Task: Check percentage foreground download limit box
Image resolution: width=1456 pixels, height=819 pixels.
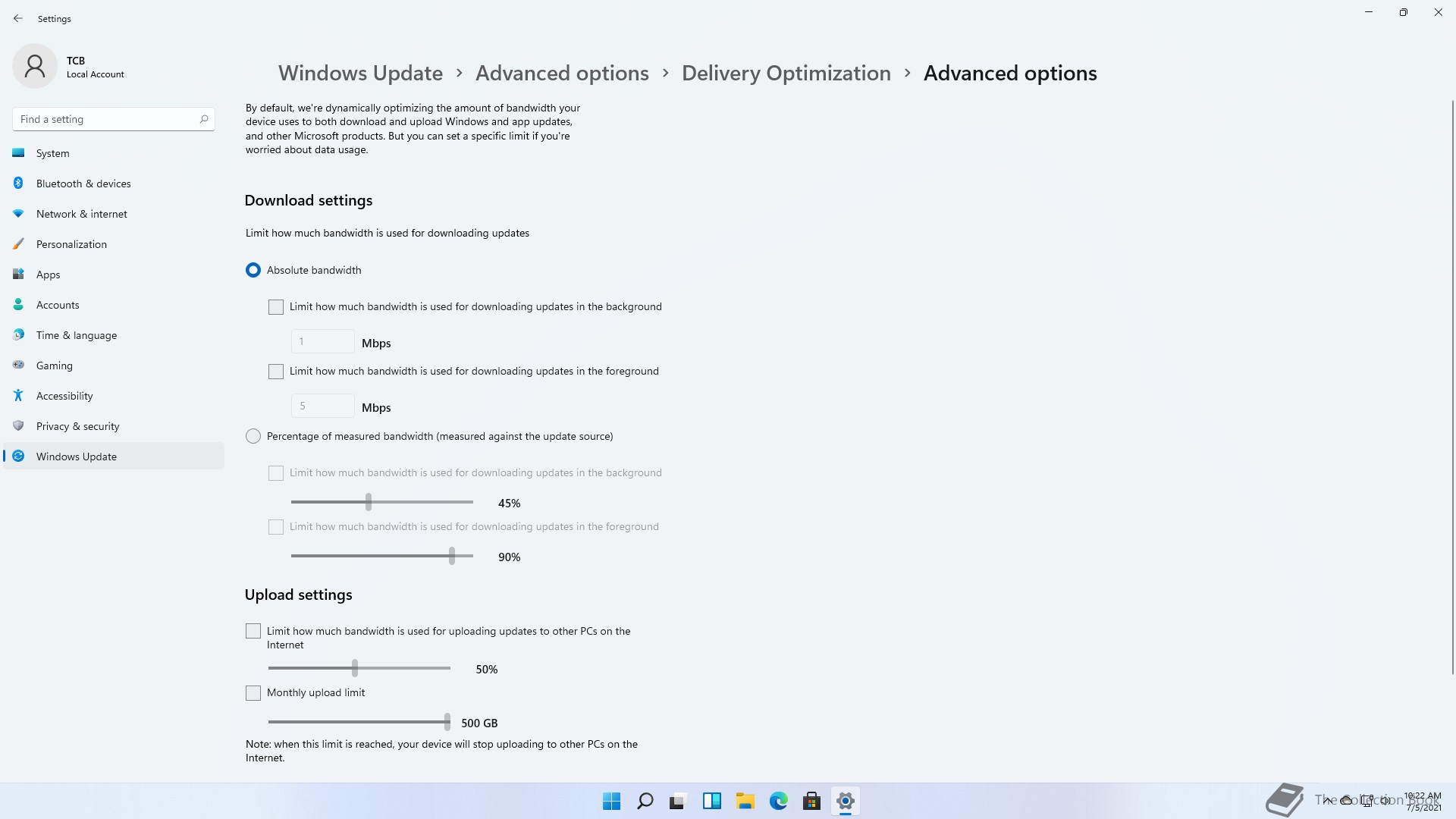Action: coord(276,527)
